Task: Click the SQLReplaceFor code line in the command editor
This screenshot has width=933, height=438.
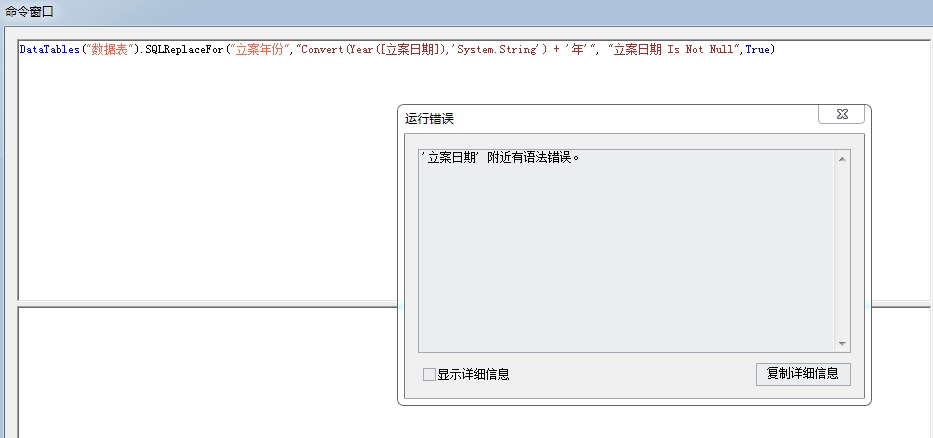Action: pyautogui.click(x=397, y=49)
